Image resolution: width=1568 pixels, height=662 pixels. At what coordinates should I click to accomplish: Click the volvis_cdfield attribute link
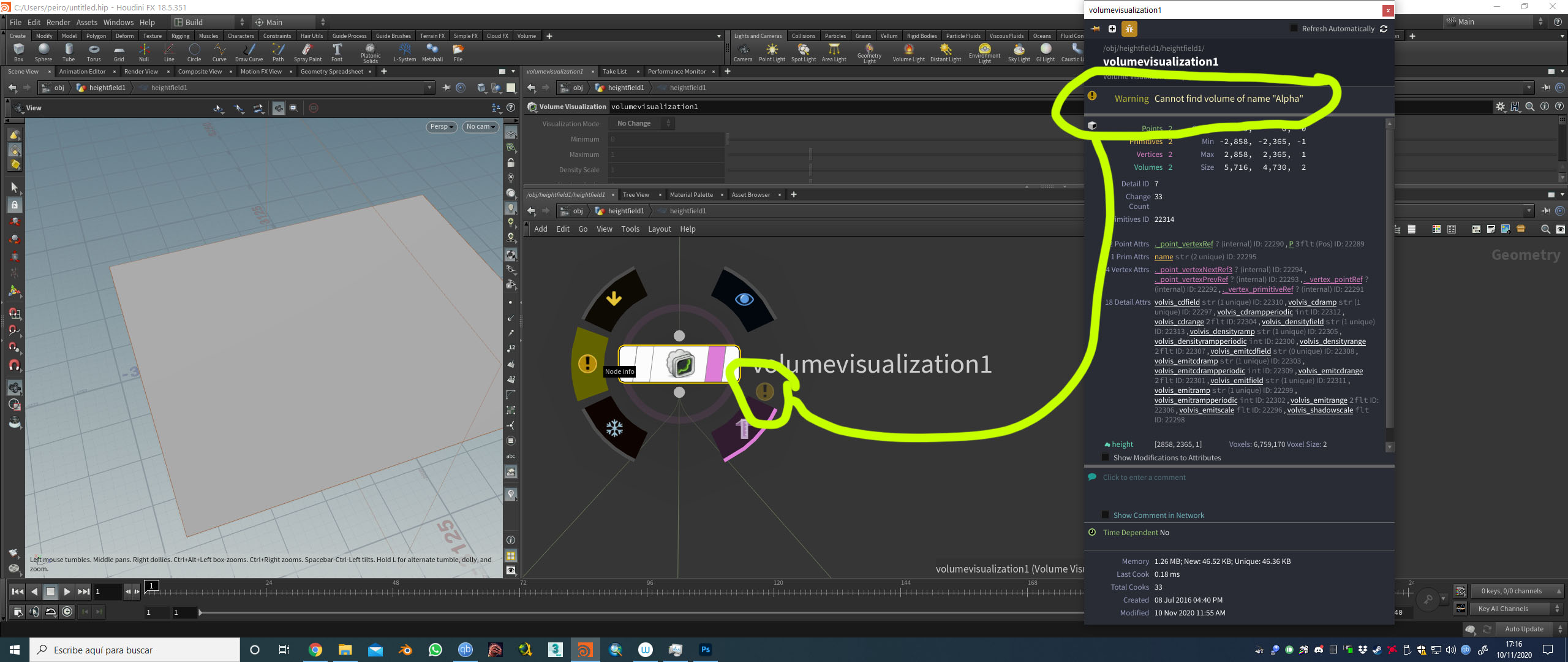coord(1177,302)
